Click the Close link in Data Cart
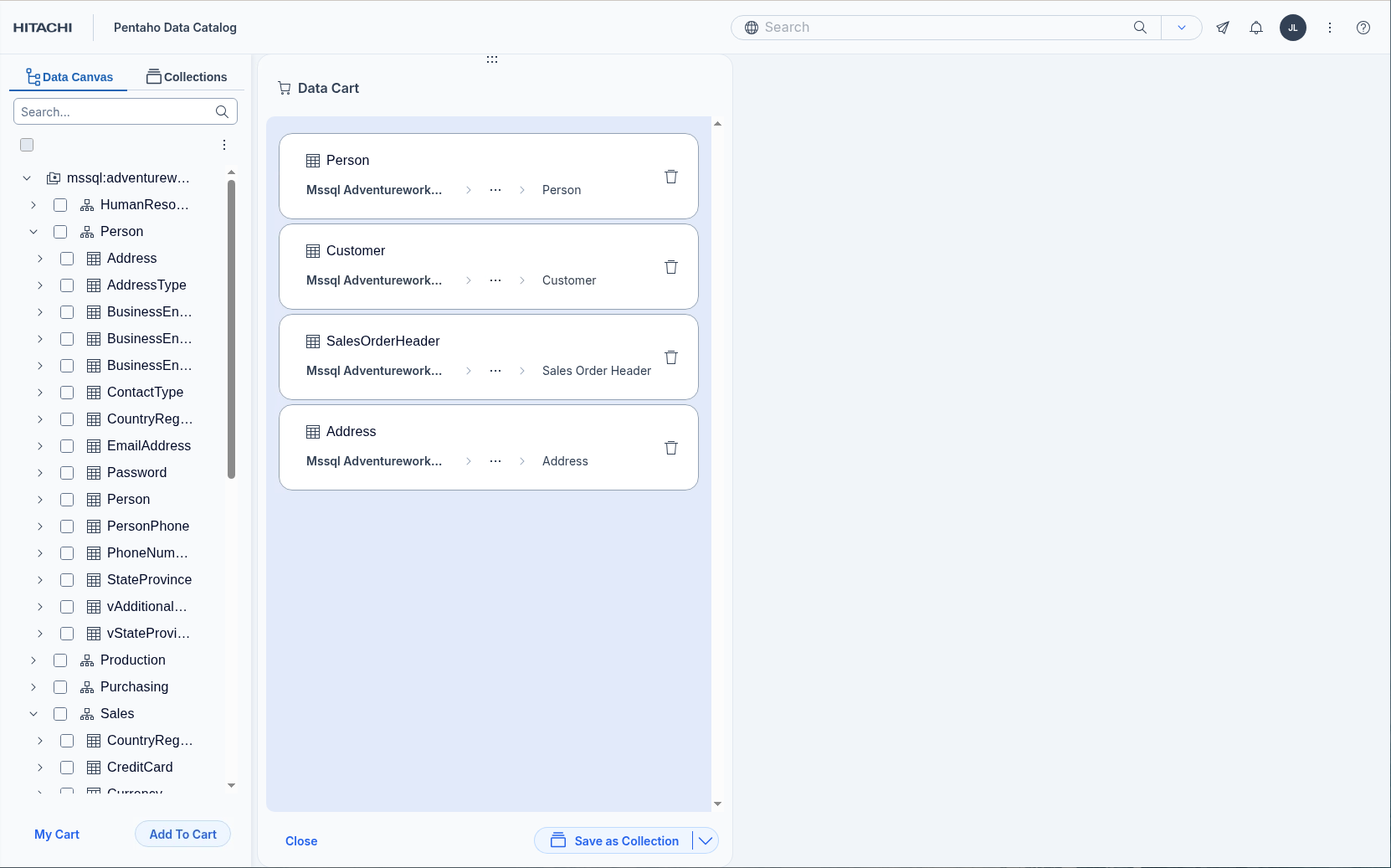Screen dimensions: 1391x868 pyautogui.click(x=301, y=841)
